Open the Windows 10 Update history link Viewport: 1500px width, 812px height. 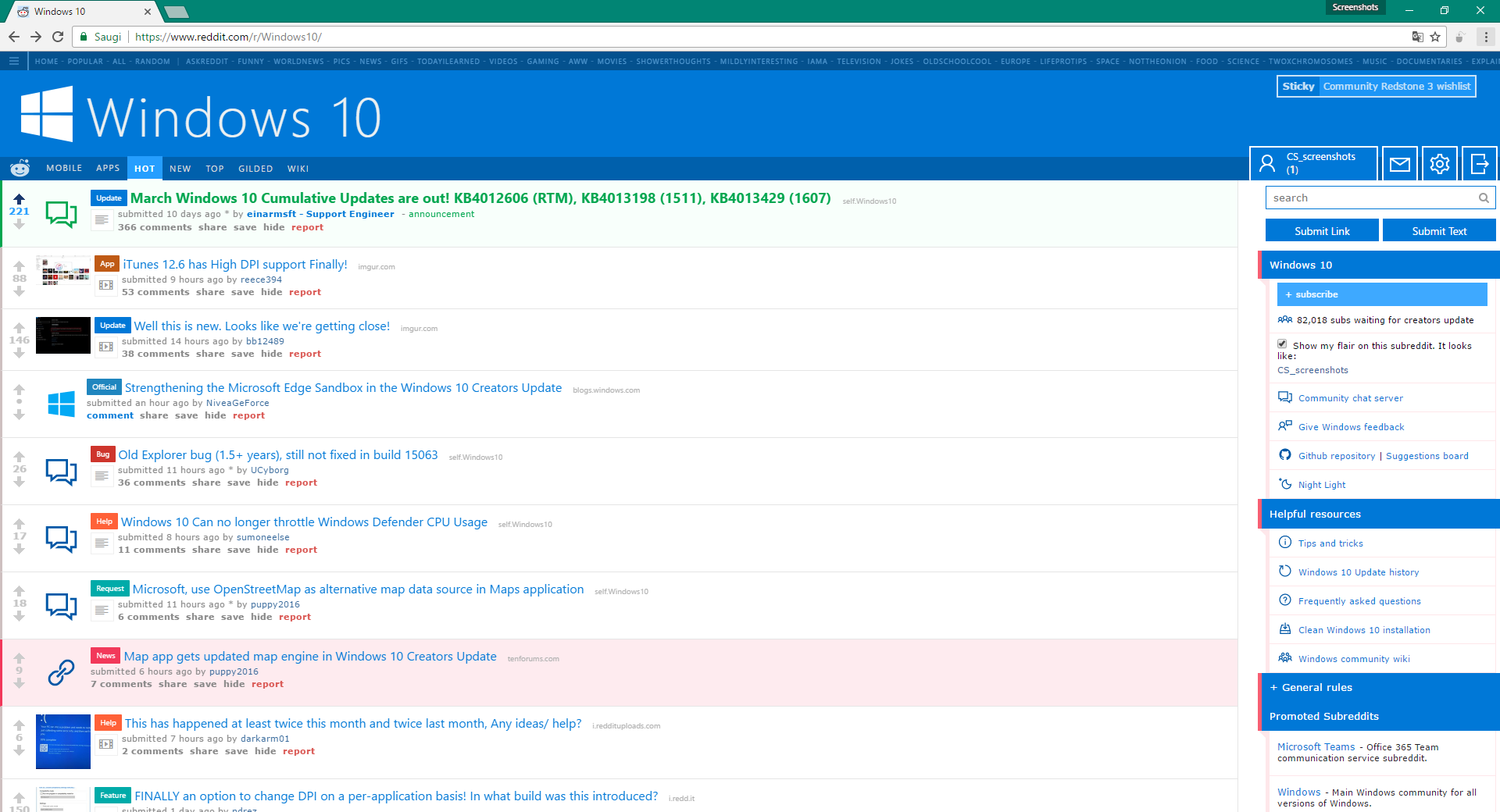(1358, 572)
